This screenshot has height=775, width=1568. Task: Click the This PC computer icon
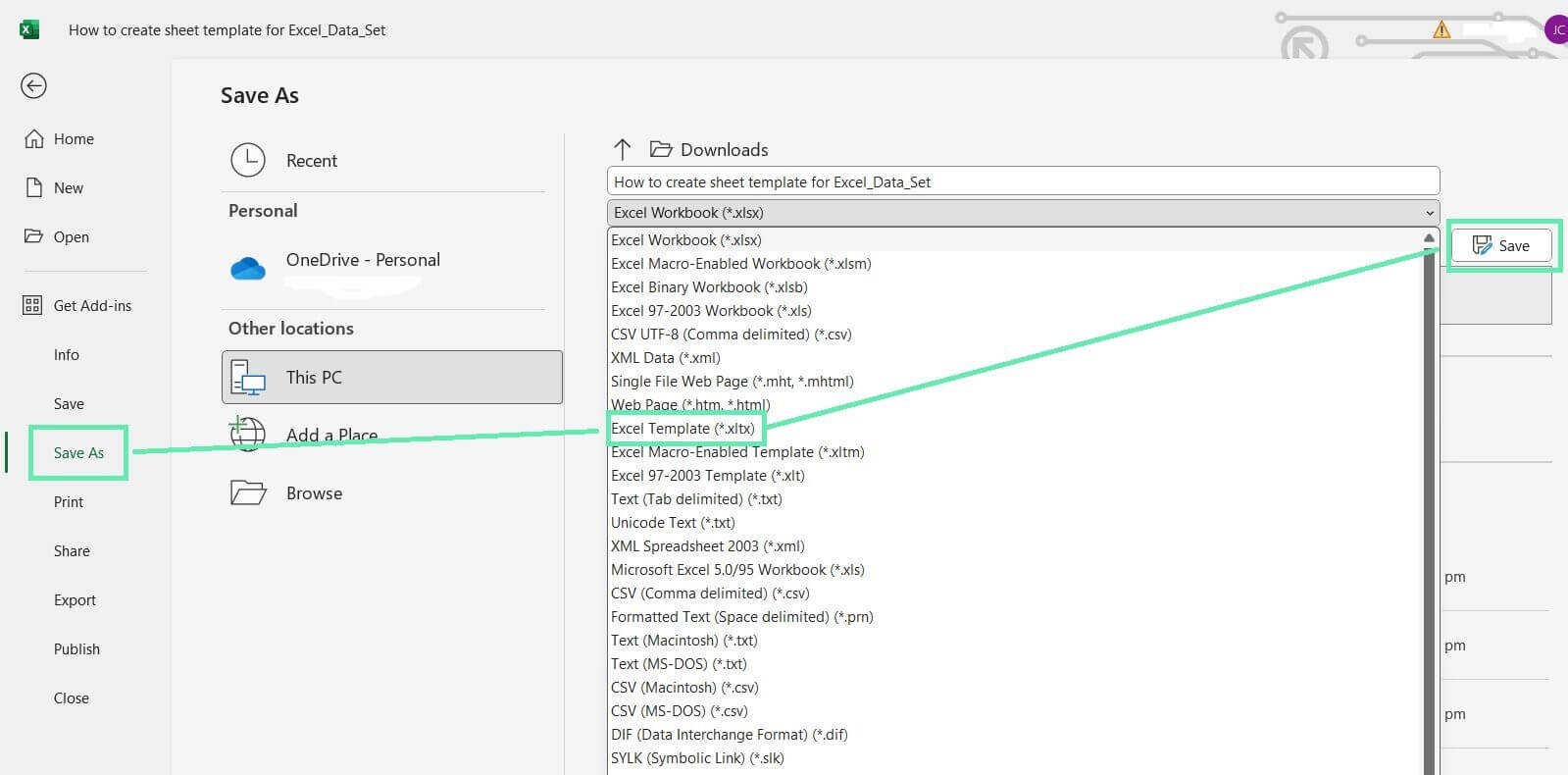point(248,378)
